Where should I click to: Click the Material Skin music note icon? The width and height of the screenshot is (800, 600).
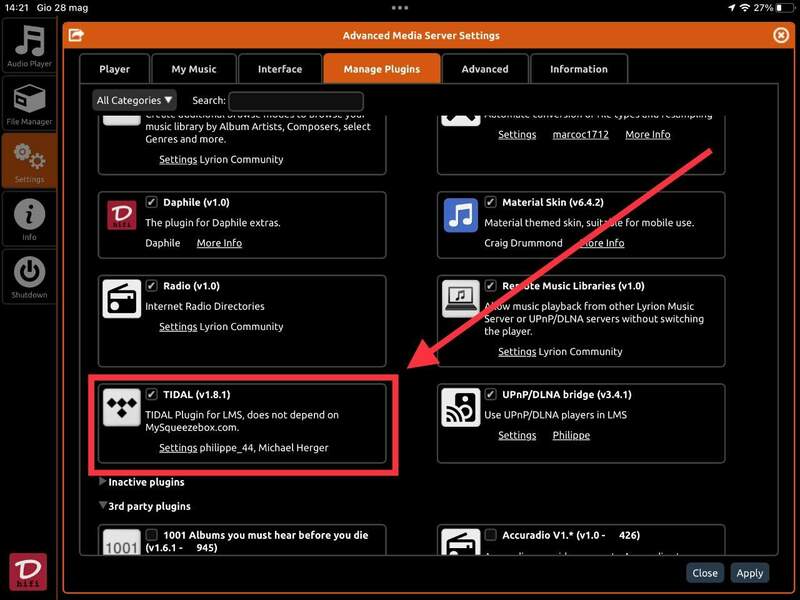(x=461, y=215)
